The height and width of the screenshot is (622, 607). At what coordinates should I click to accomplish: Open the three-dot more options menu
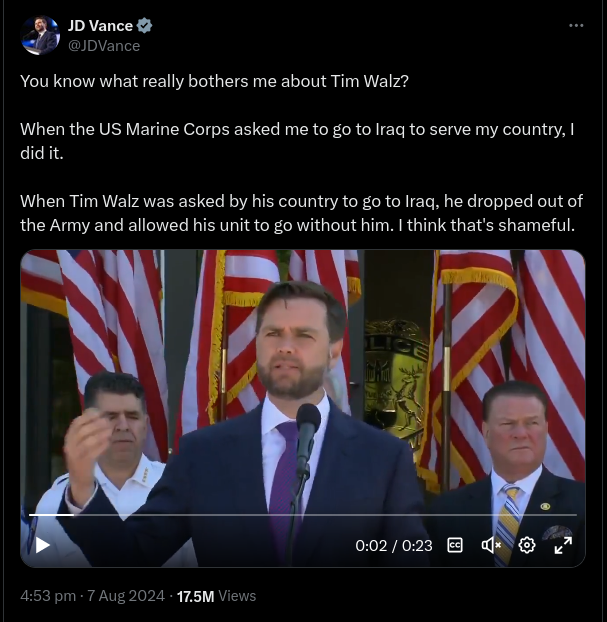click(x=576, y=25)
